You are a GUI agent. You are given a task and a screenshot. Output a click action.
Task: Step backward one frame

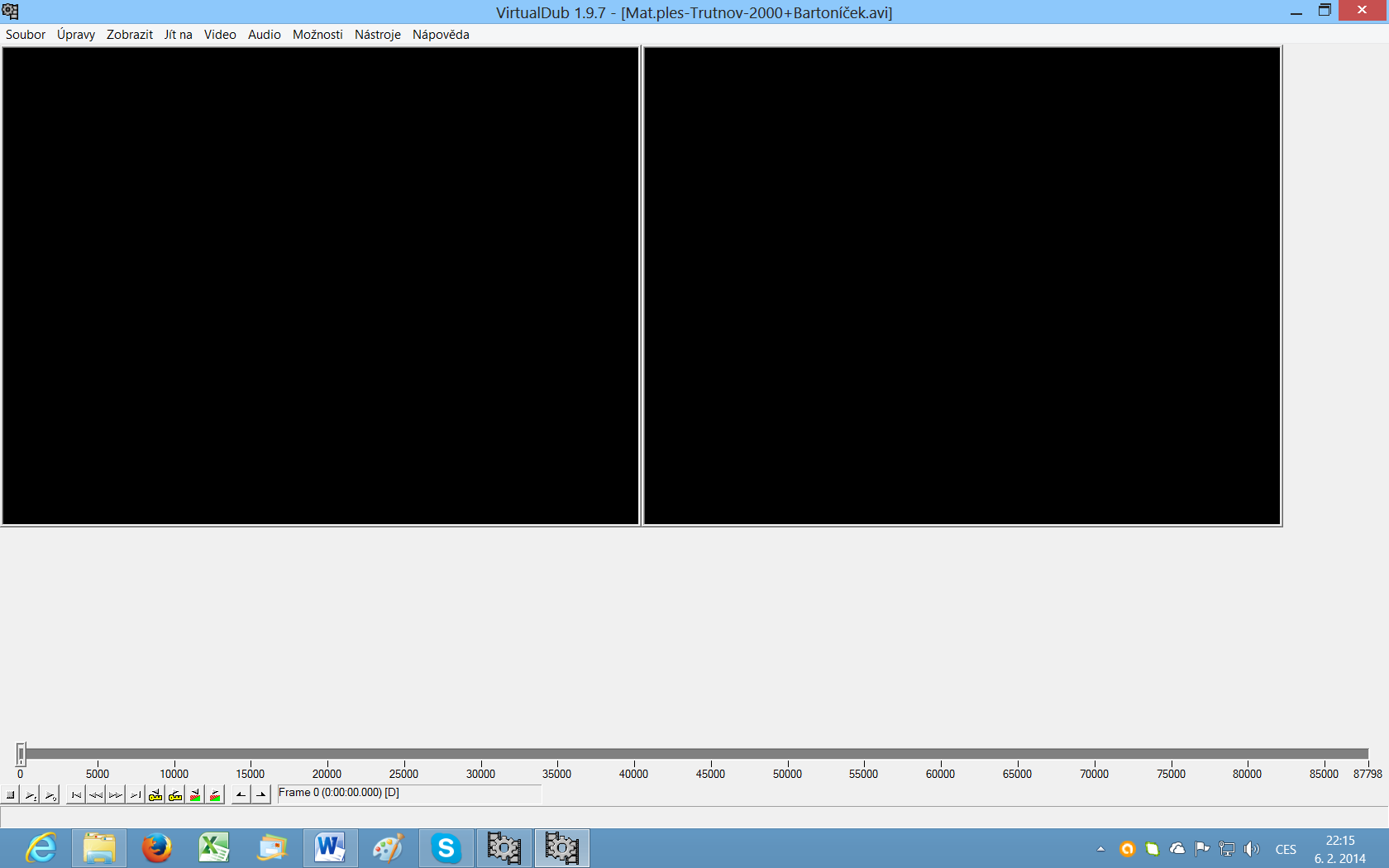point(96,795)
